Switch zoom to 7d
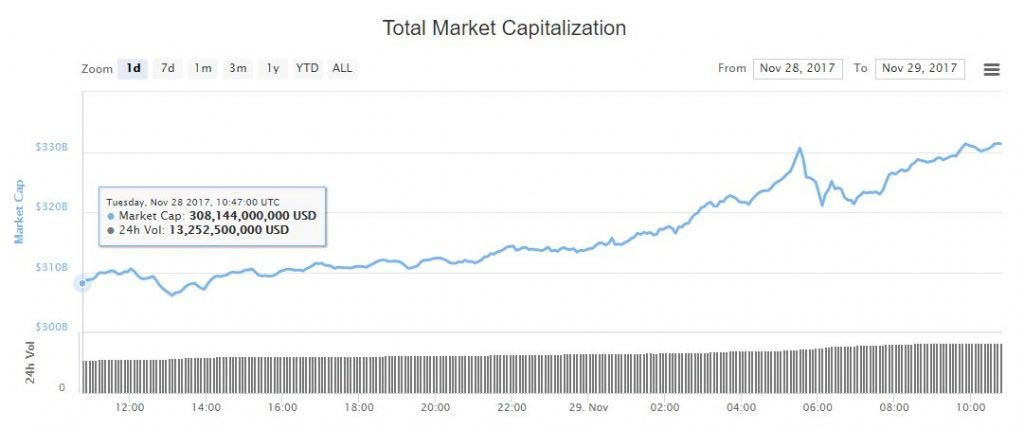The image size is (1024, 429). click(168, 68)
